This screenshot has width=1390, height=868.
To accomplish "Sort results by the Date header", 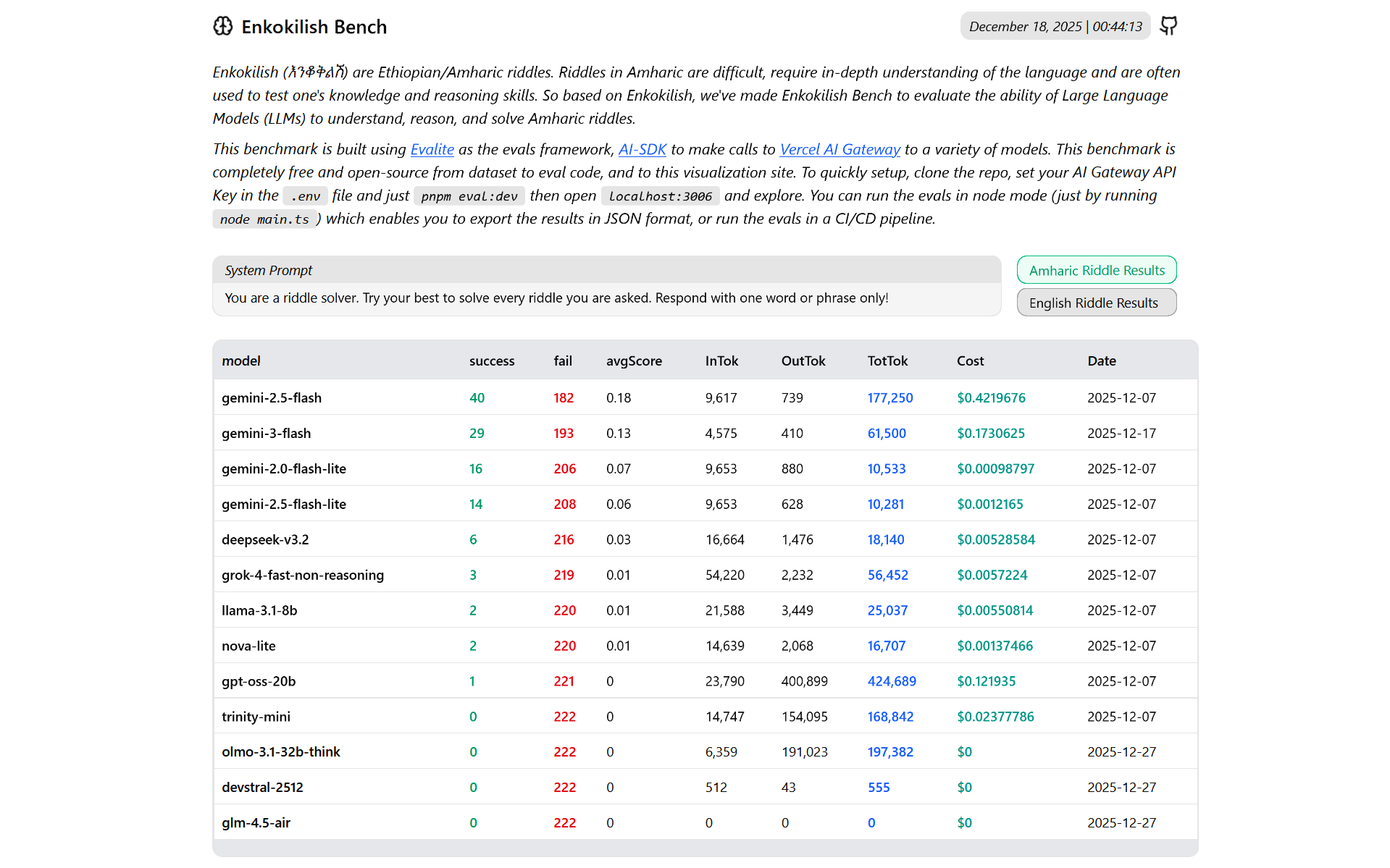I will (1101, 361).
